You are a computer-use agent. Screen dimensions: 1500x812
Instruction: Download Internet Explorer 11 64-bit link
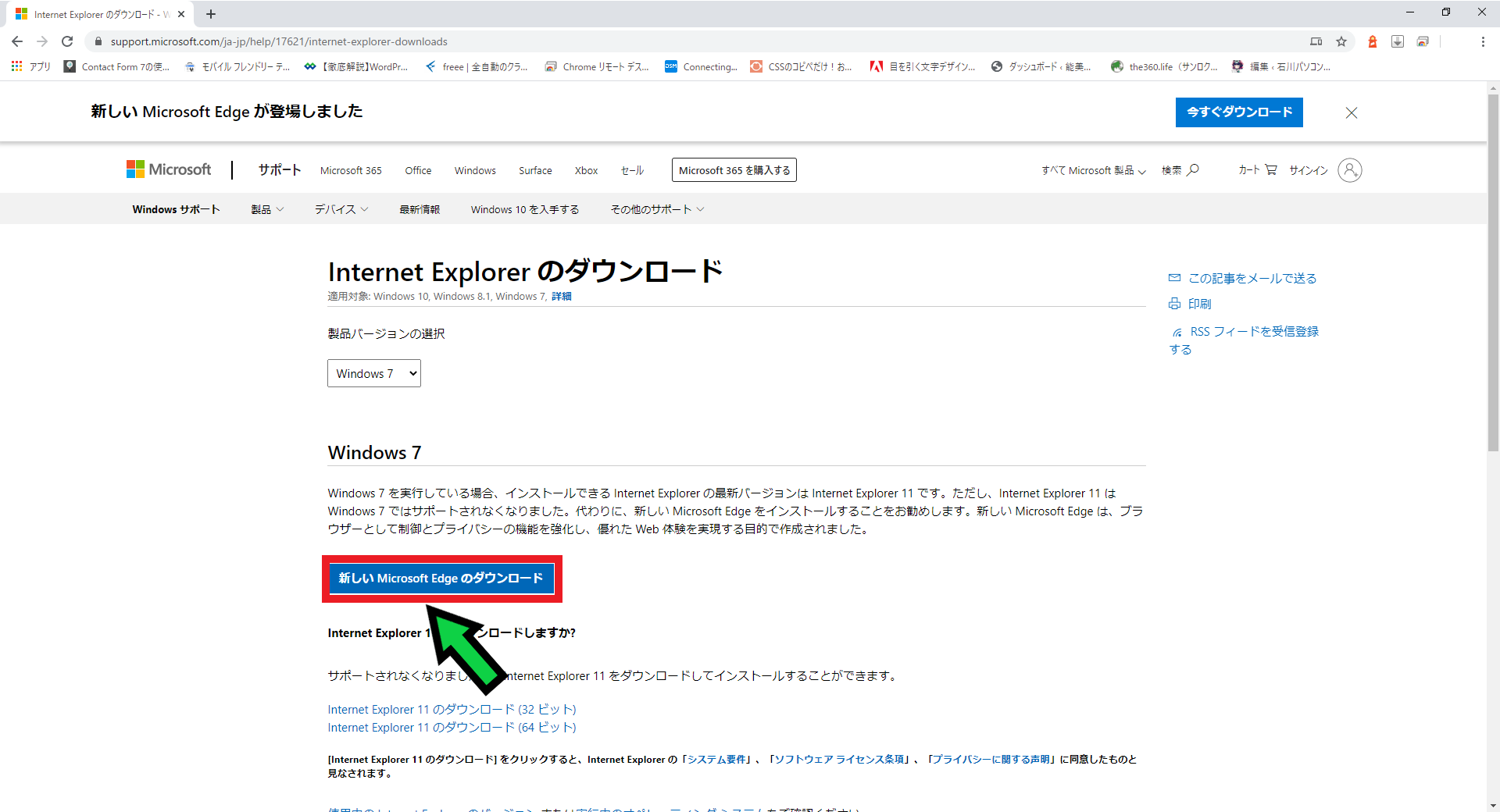coord(452,727)
